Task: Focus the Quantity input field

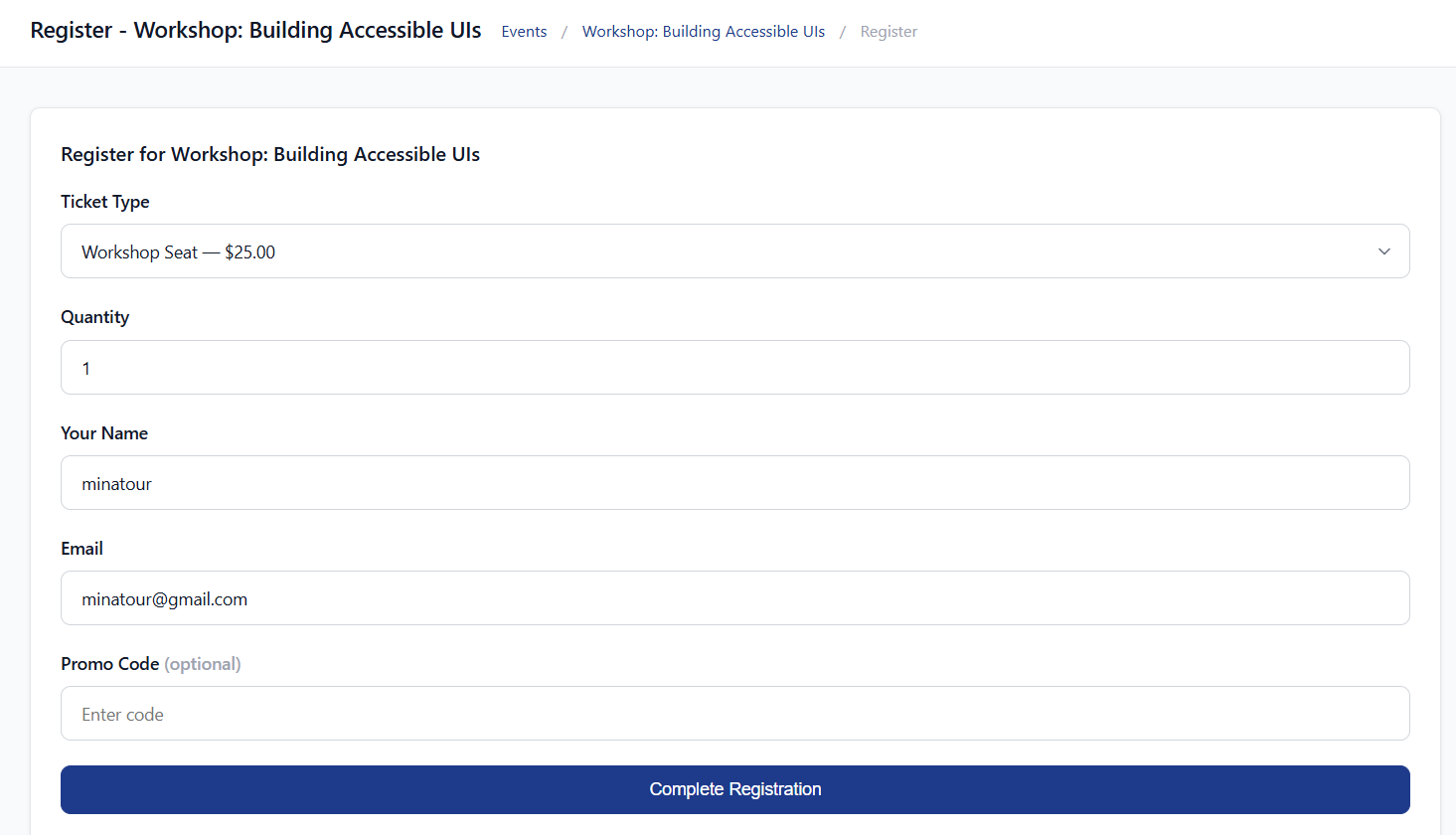Action: tap(734, 368)
